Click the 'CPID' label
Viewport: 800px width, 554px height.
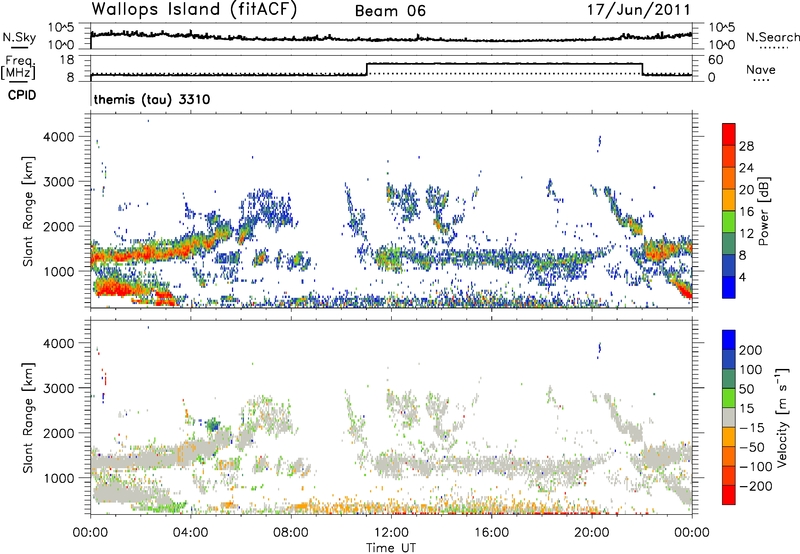click(22, 95)
